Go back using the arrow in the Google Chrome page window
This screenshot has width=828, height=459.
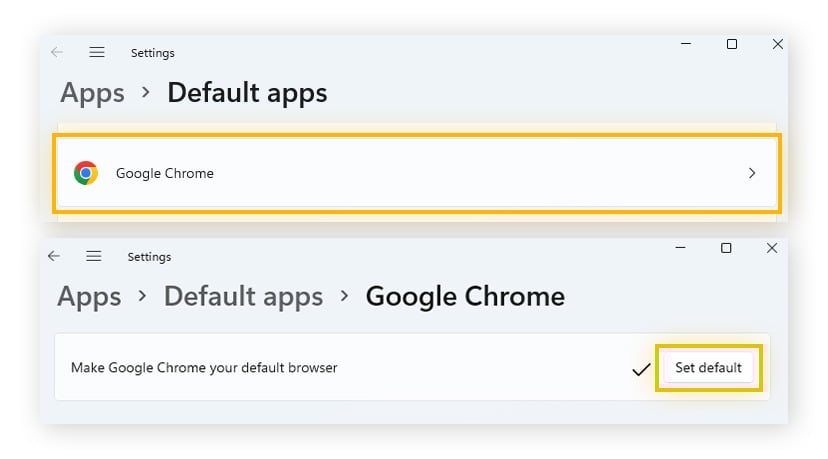point(54,256)
